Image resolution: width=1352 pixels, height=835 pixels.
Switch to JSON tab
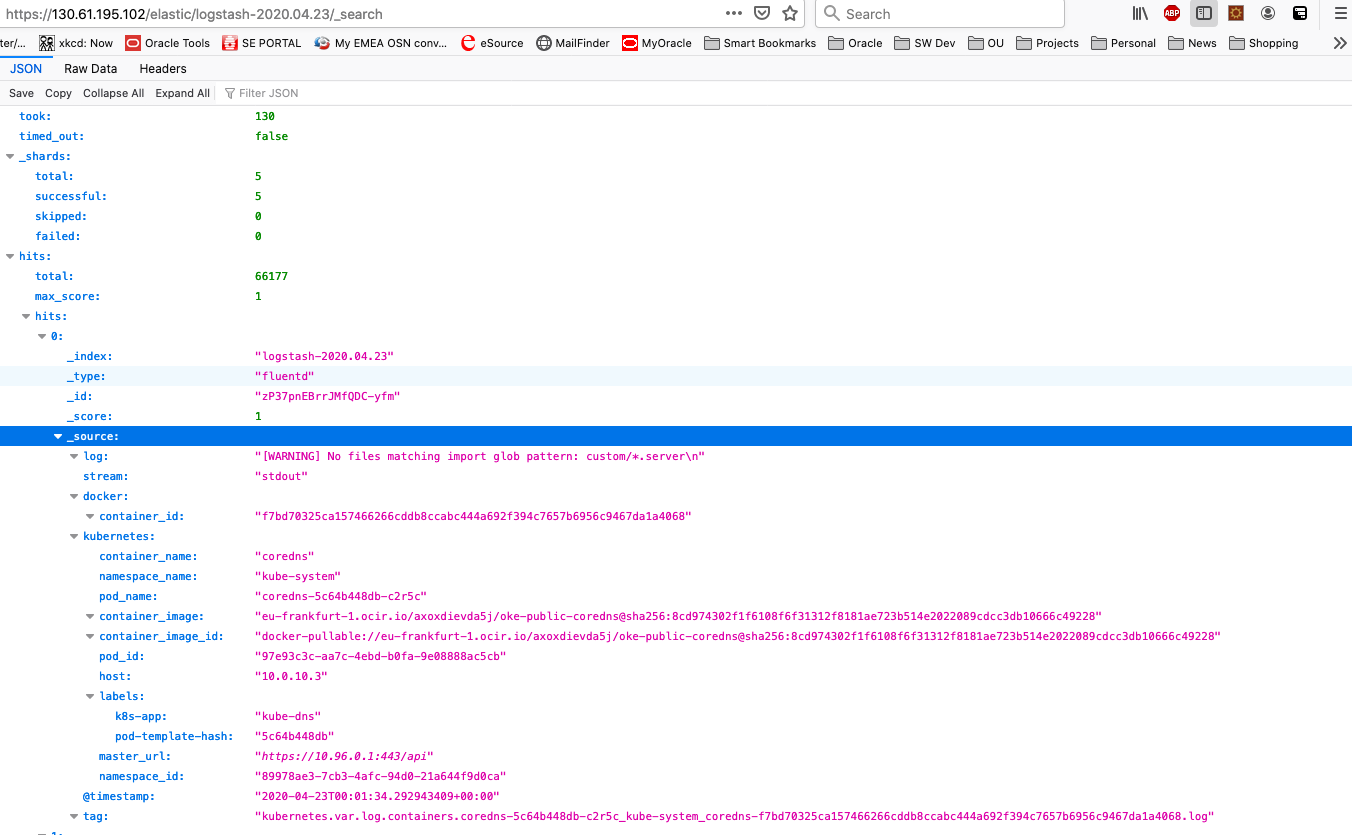point(26,69)
